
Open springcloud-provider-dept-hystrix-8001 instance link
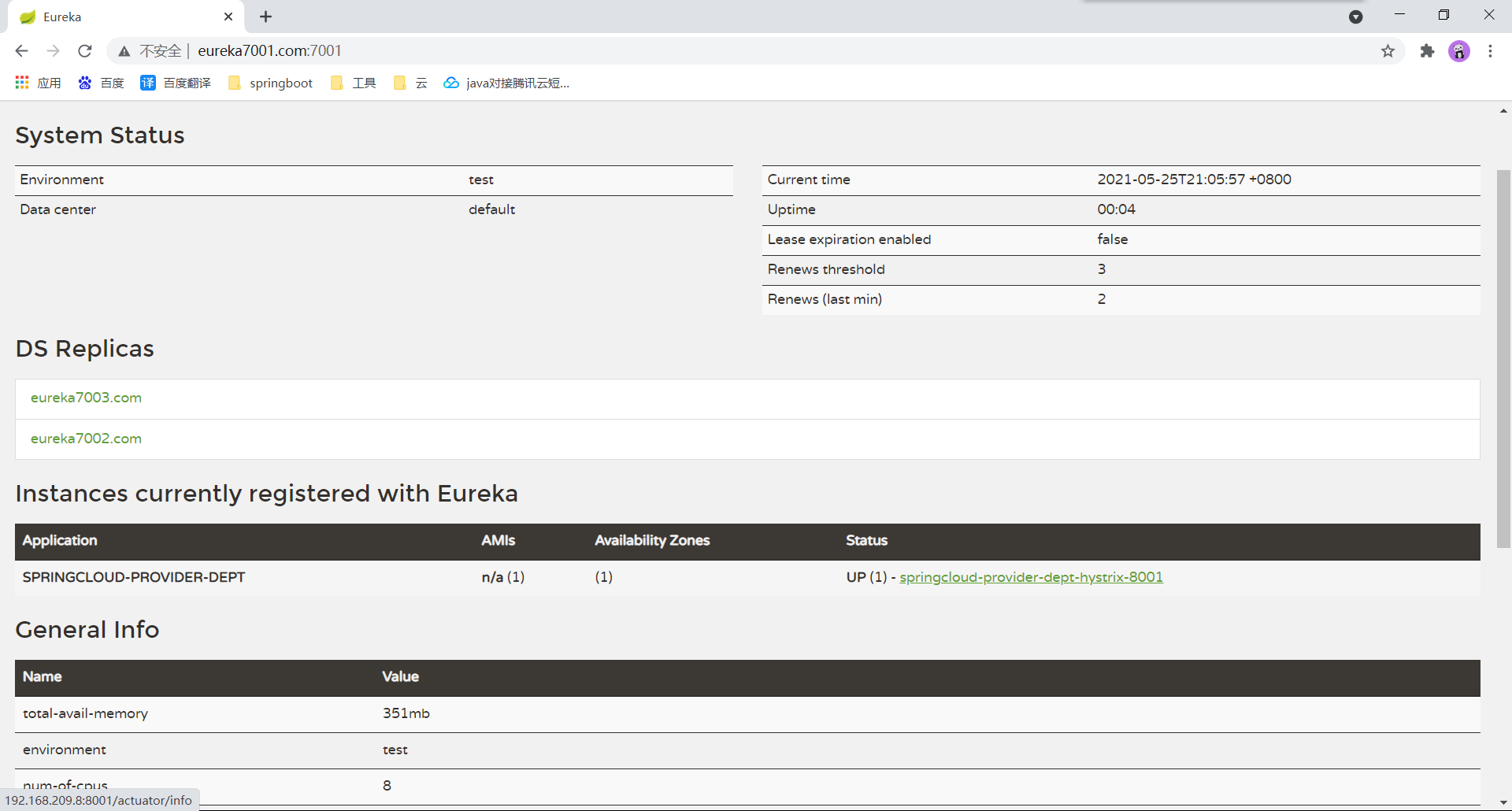click(x=1031, y=577)
